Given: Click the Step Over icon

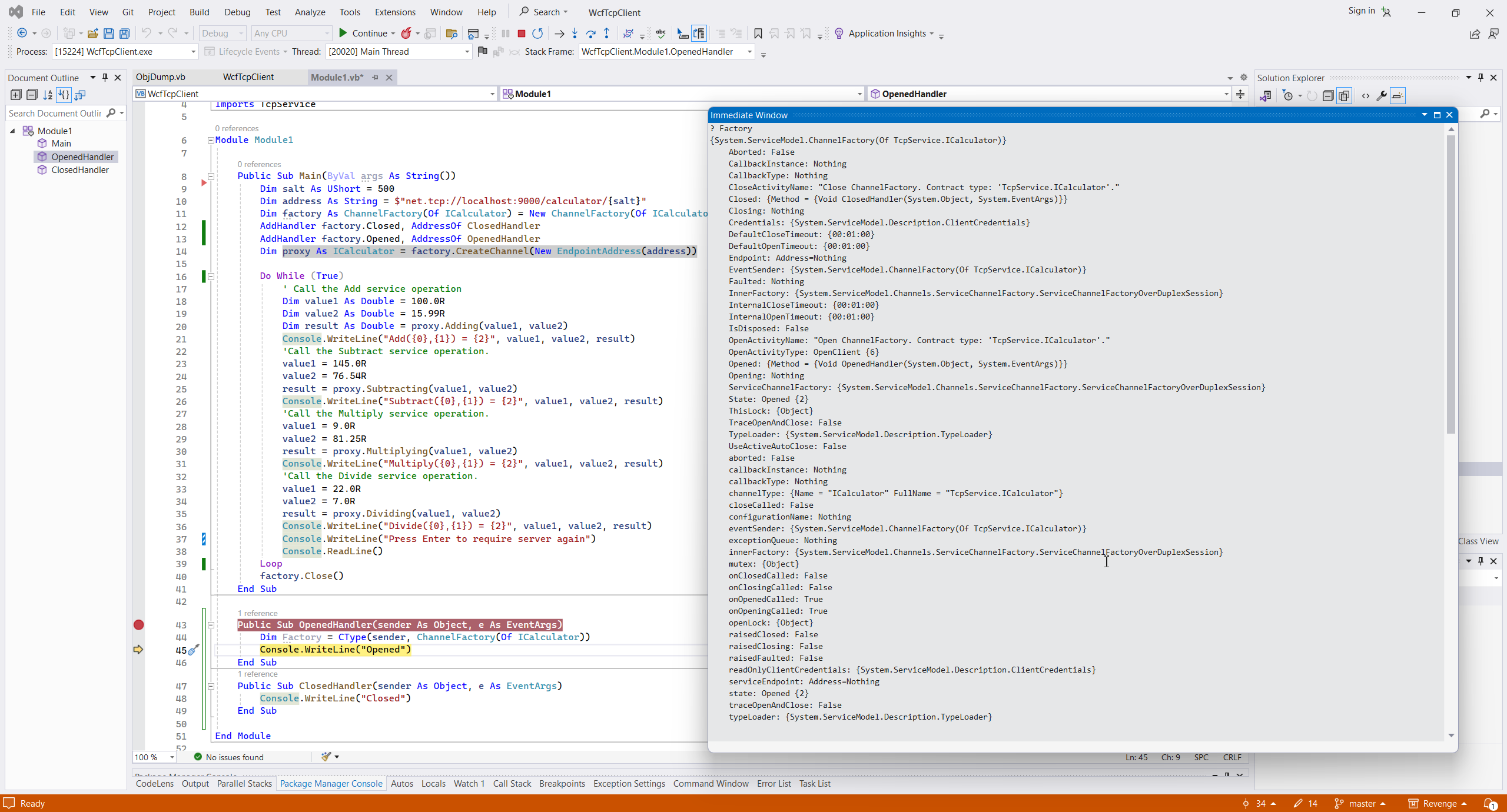Looking at the screenshot, I should 590,34.
